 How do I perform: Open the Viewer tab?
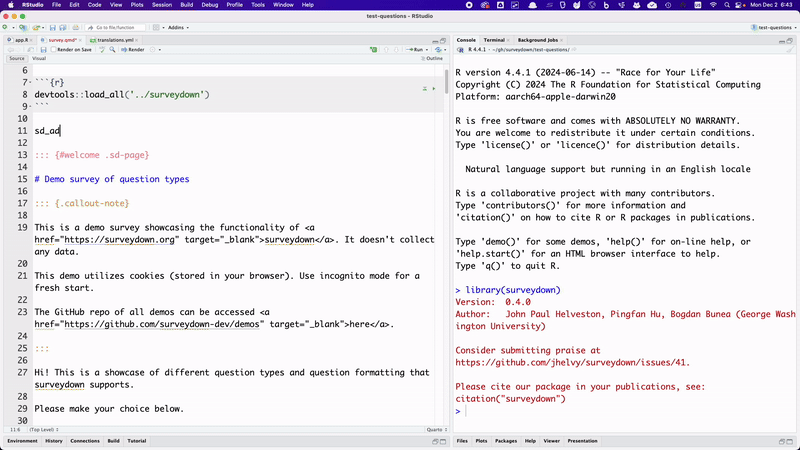(552, 441)
